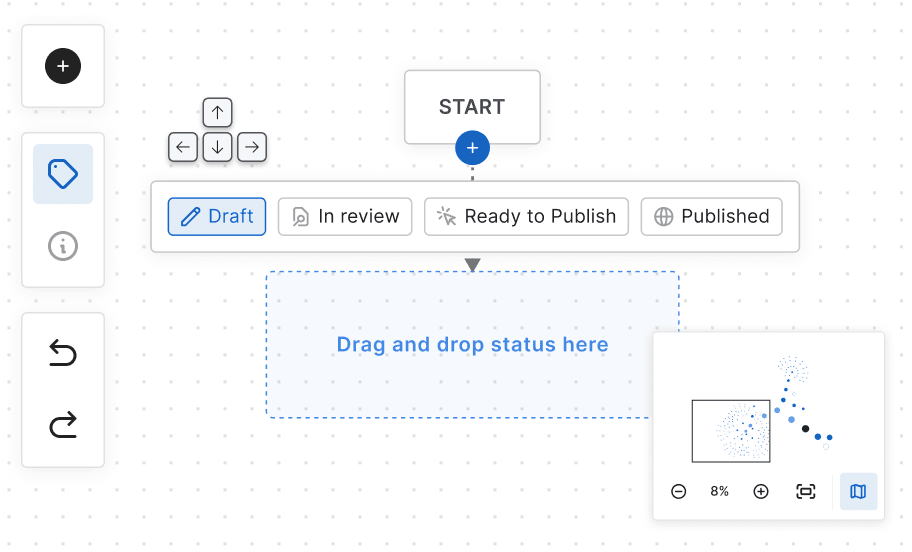Viewport: 912px width, 552px height.
Task: Toggle the minimap button
Action: tap(858, 492)
